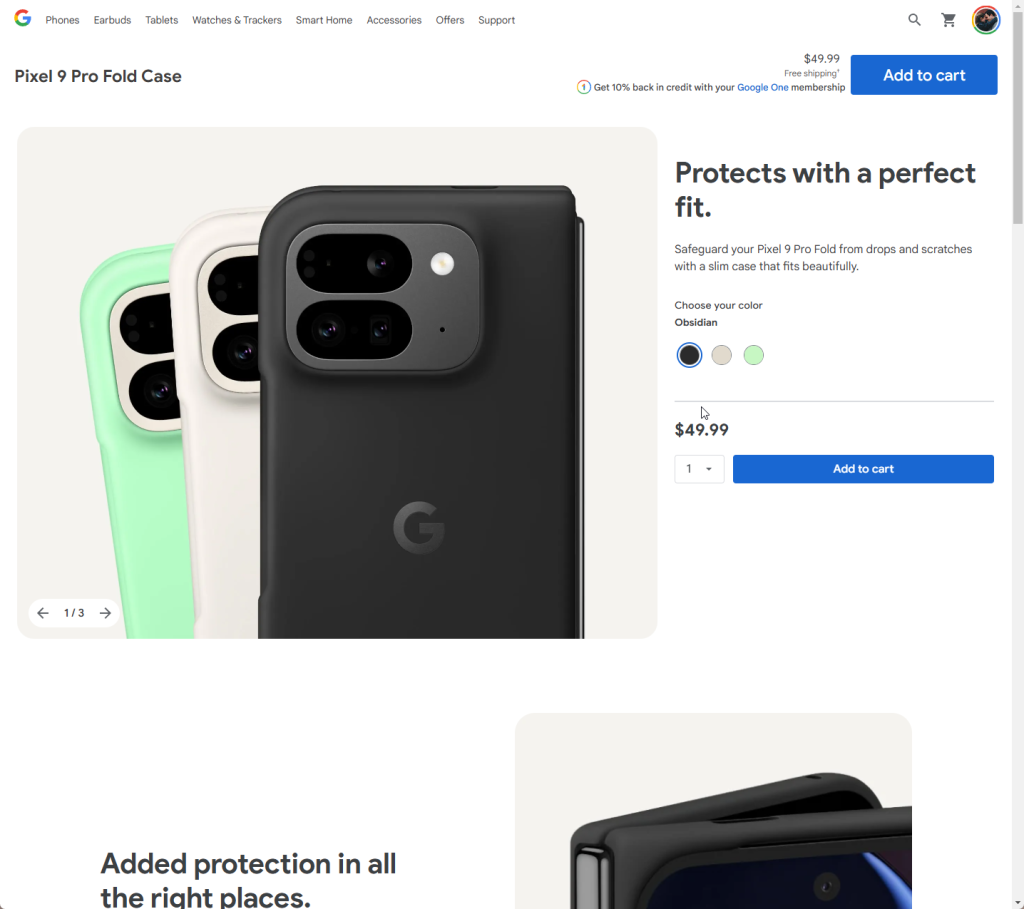Image resolution: width=1024 pixels, height=909 pixels.
Task: Click the top Add to cart button
Action: (x=923, y=75)
